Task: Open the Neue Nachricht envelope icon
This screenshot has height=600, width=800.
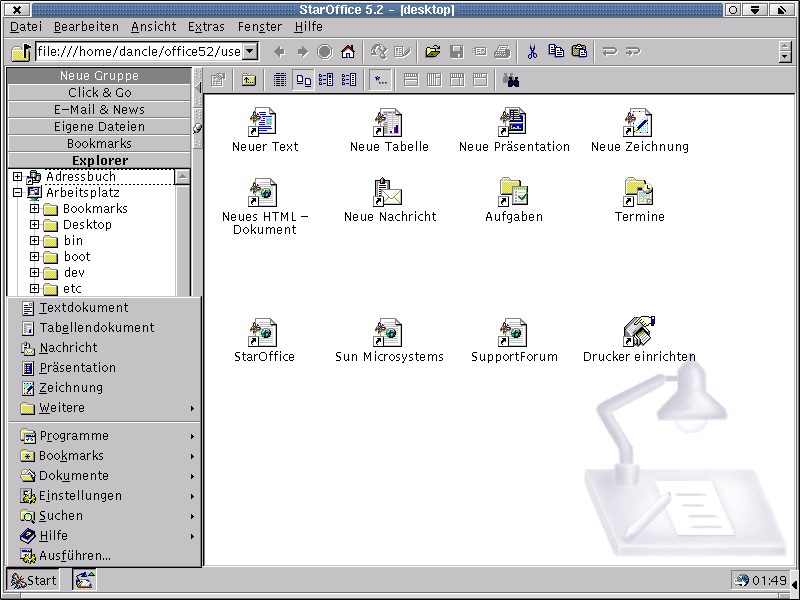Action: pyautogui.click(x=388, y=192)
